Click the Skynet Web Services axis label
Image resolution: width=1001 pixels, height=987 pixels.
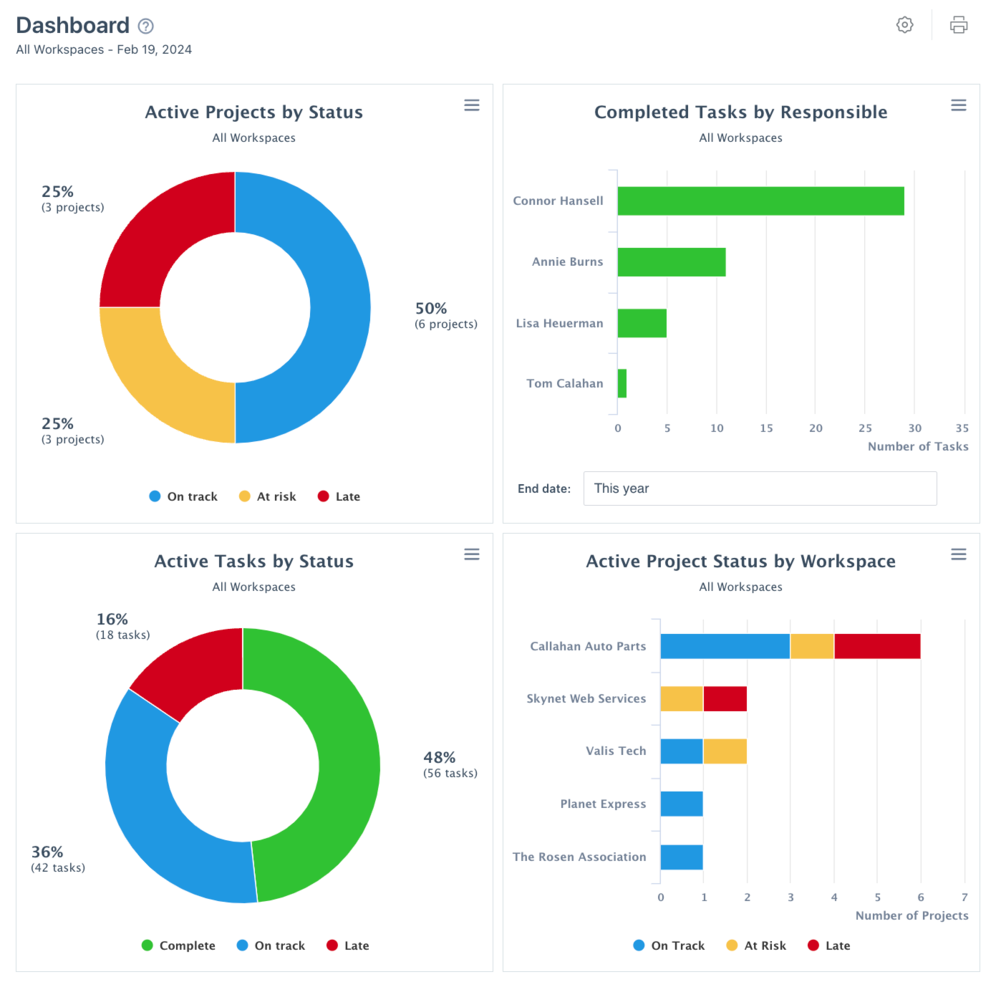(586, 698)
